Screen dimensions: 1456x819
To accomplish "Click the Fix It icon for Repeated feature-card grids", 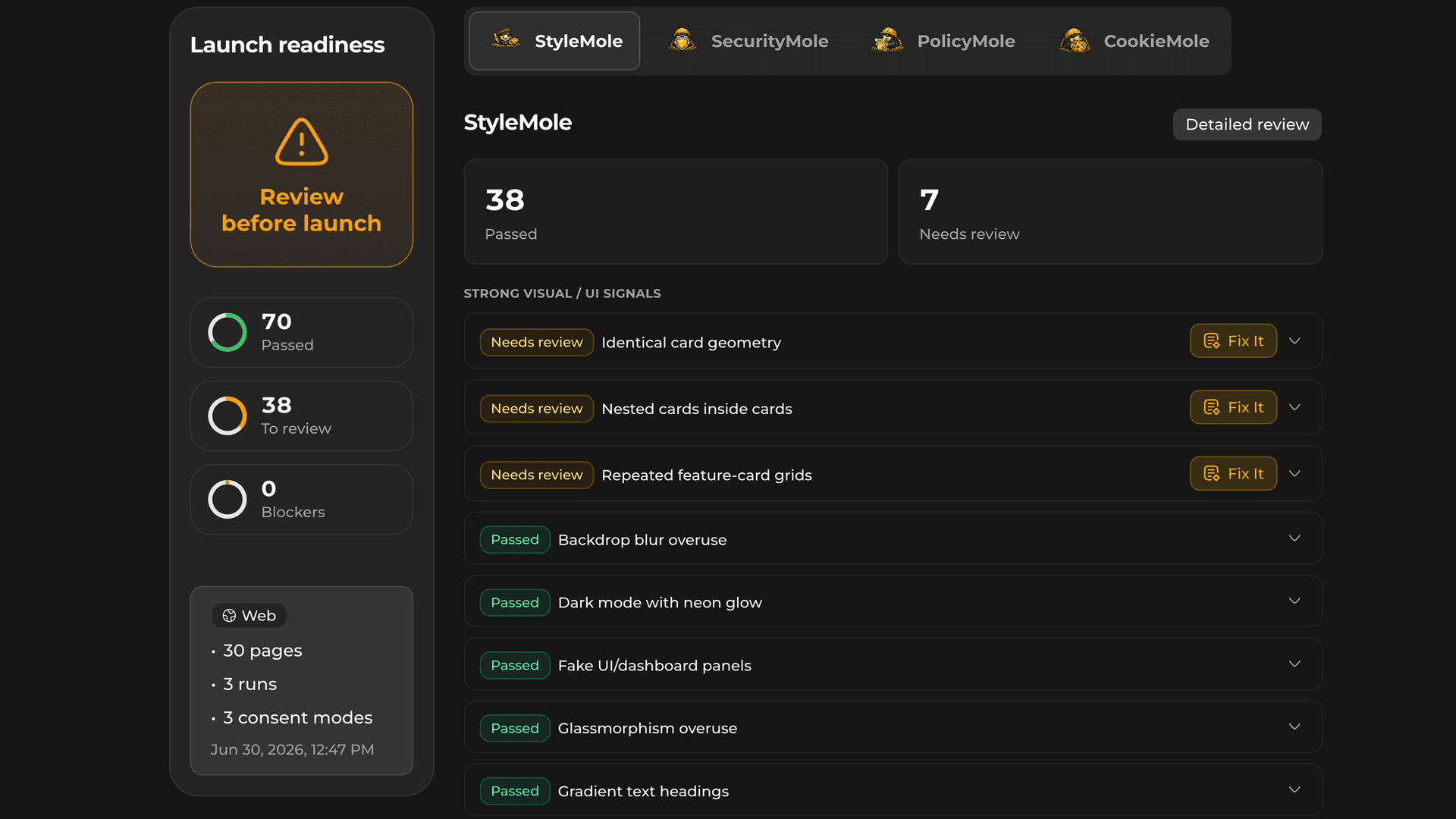I will coord(1212,474).
